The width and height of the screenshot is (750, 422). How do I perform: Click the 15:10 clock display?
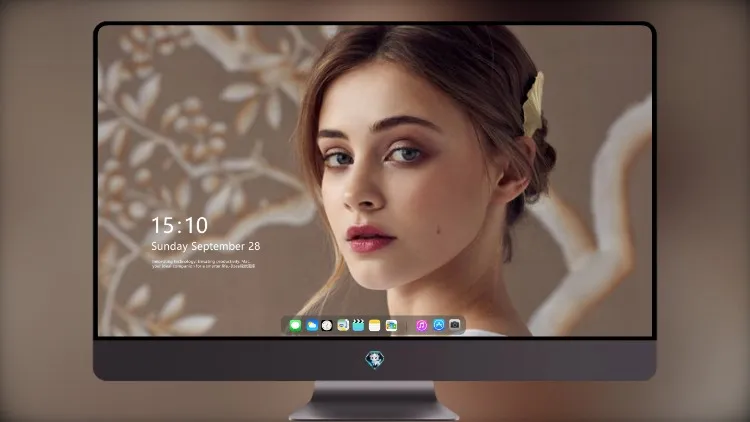pos(179,225)
